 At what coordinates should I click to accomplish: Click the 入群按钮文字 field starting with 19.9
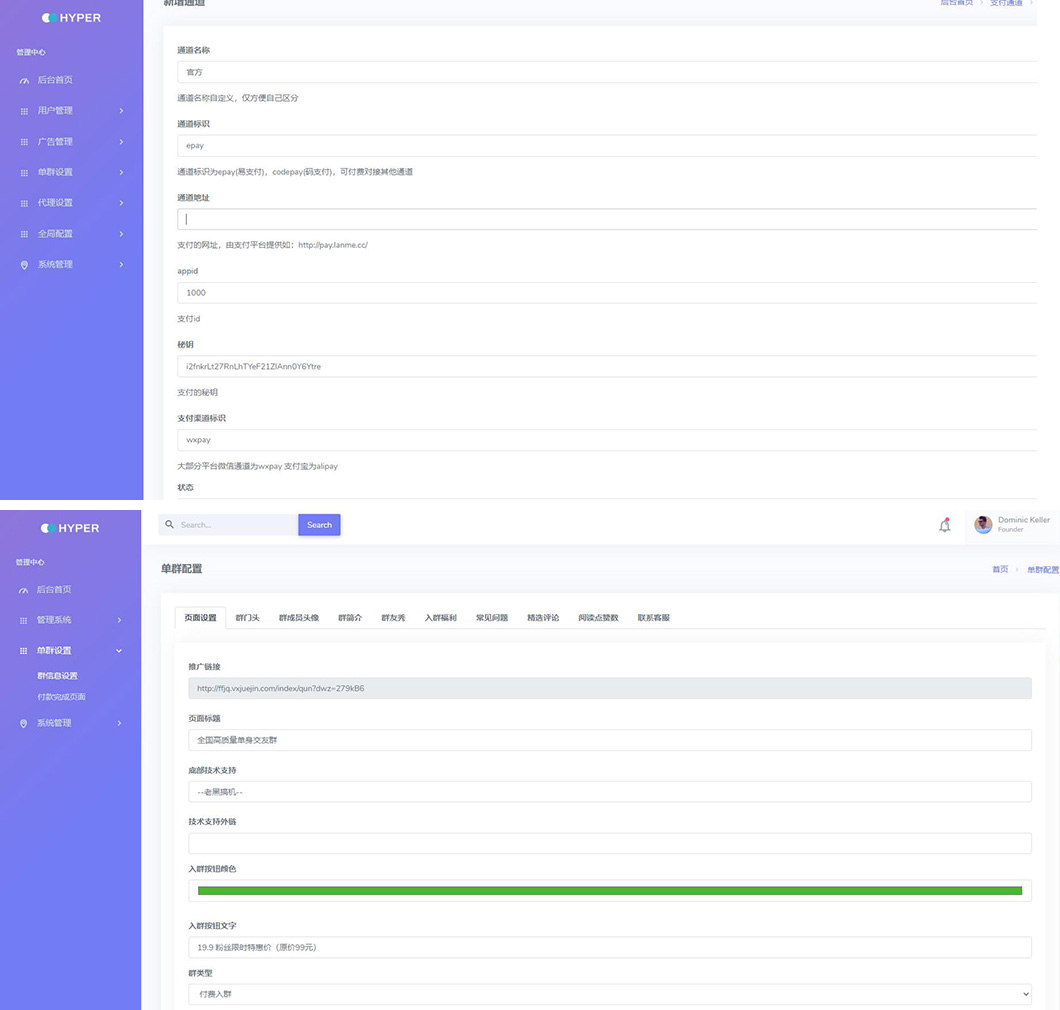pyautogui.click(x=610, y=947)
